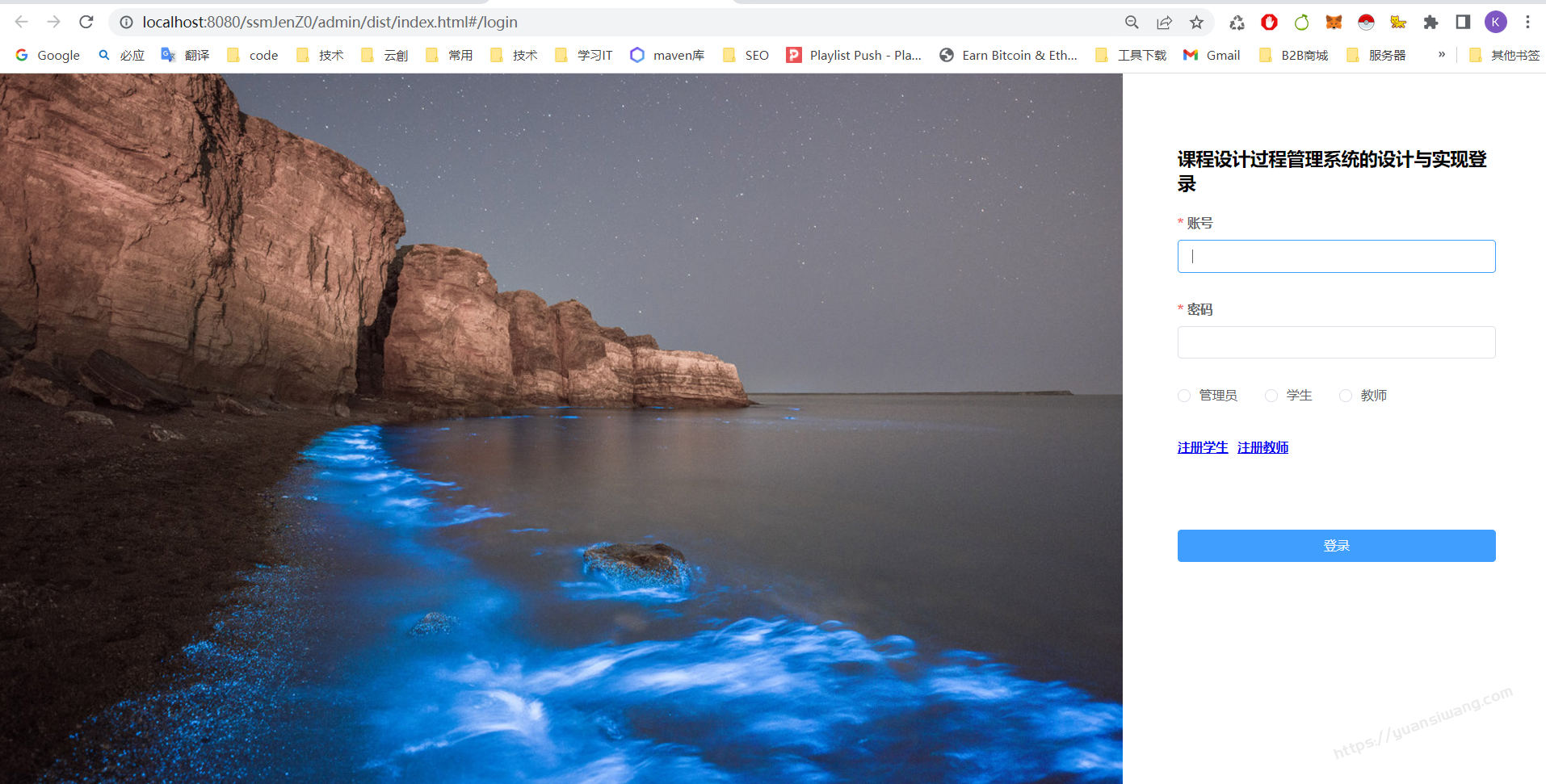Open the 必应 bookmark
1546x784 pixels.
click(122, 55)
